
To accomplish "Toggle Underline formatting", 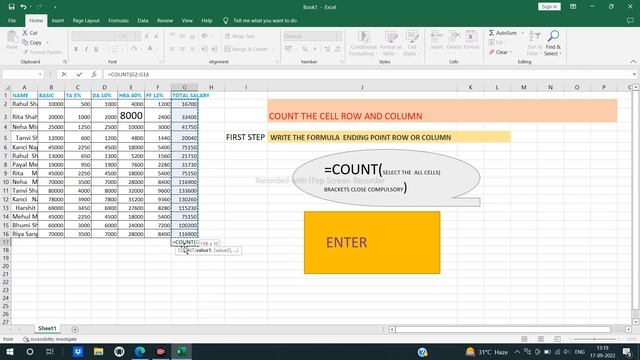I will click(x=96, y=49).
